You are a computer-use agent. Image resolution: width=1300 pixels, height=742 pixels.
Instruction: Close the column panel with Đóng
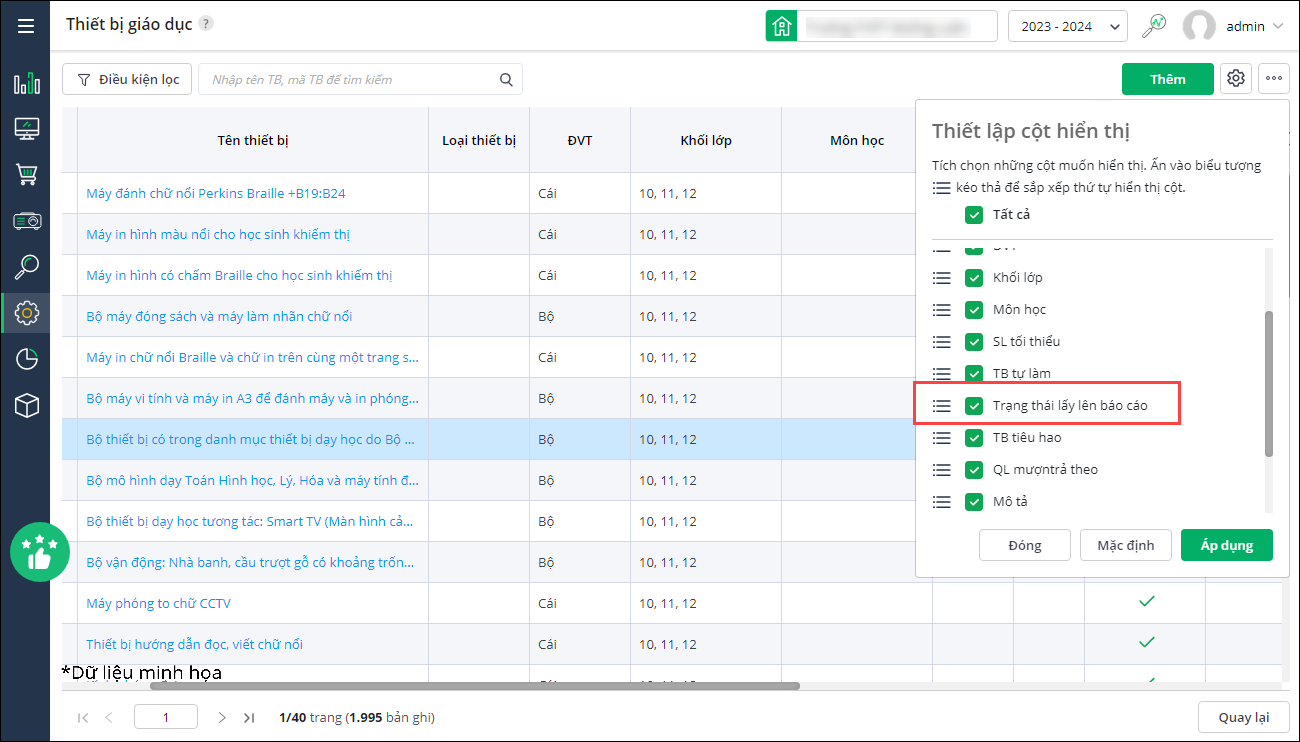(1025, 545)
